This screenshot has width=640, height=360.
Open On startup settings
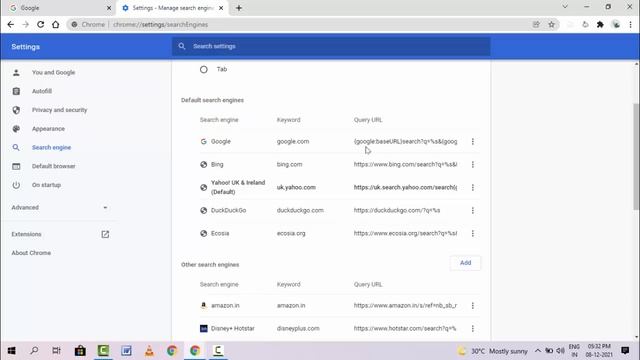tap(46, 185)
